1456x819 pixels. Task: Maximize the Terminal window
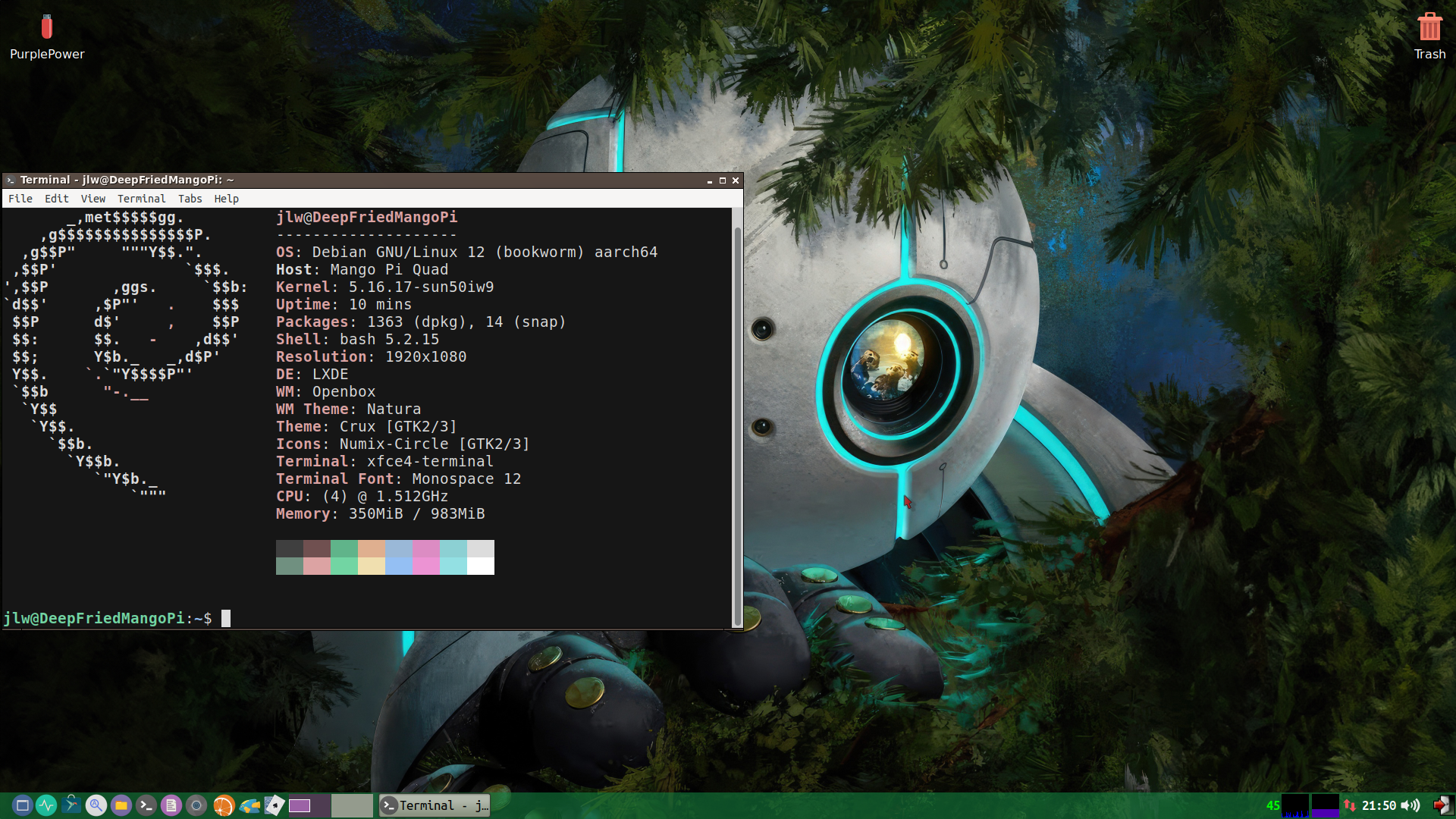723,180
